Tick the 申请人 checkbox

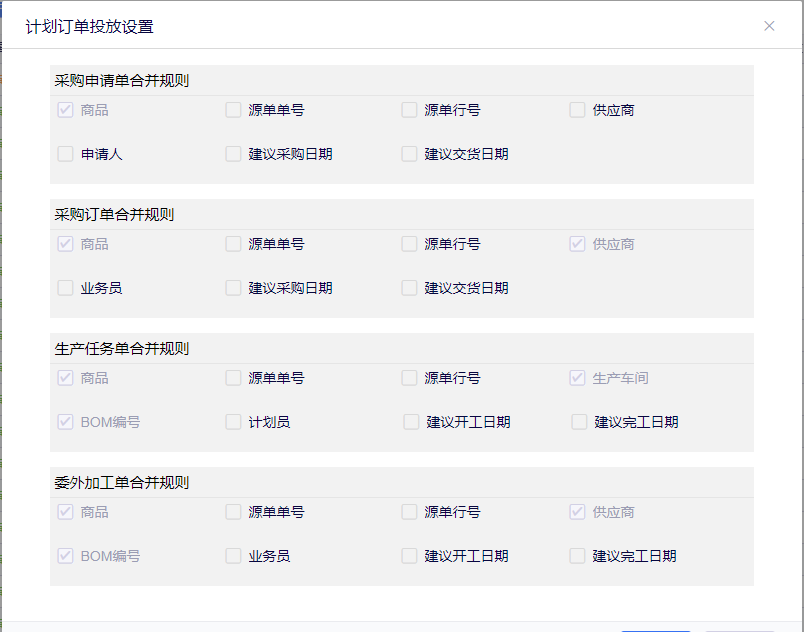pos(65,154)
